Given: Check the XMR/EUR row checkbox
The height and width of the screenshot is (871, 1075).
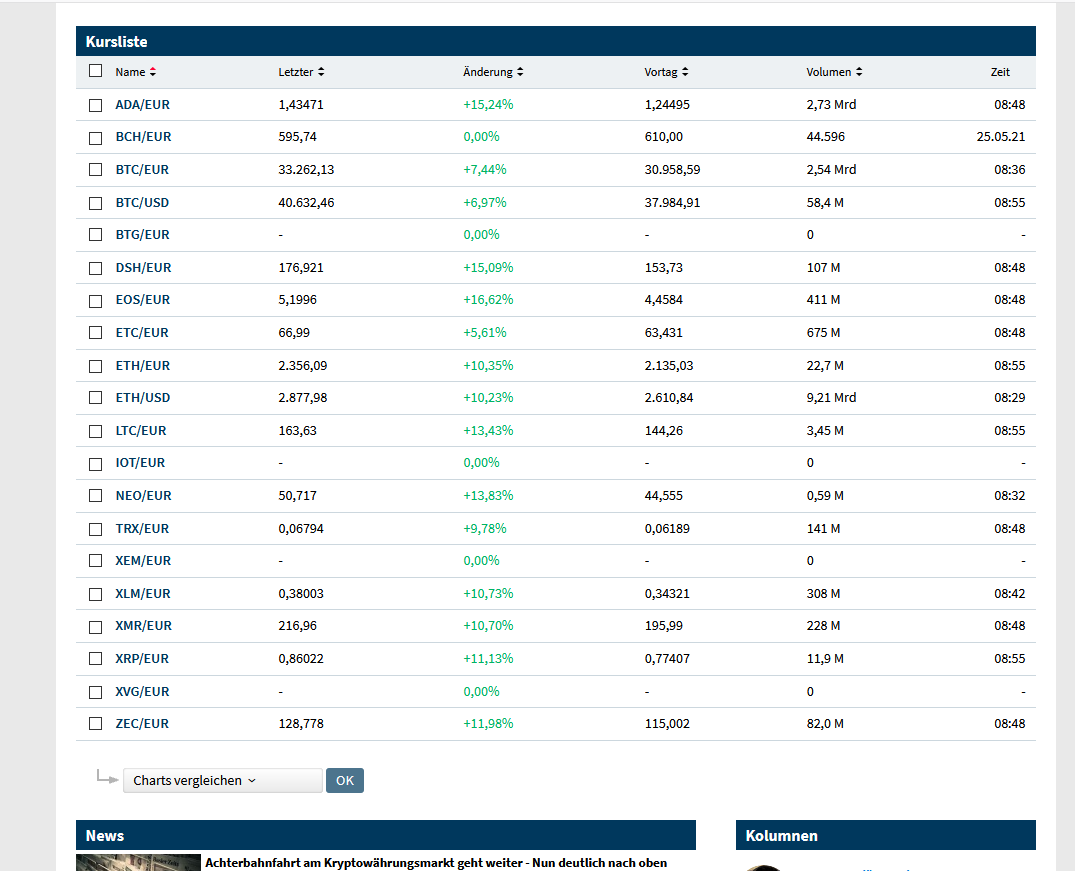Looking at the screenshot, I should pos(95,627).
